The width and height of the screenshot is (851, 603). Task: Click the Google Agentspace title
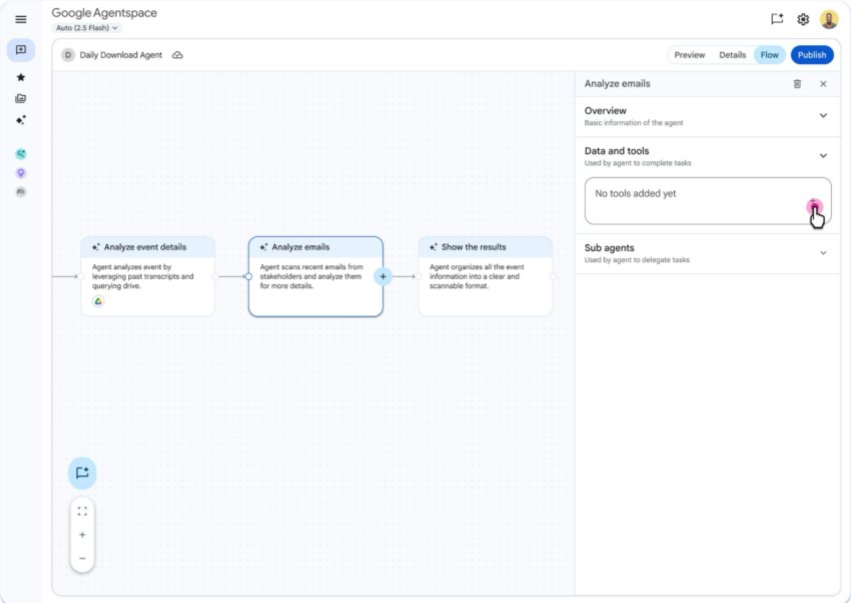tap(104, 12)
